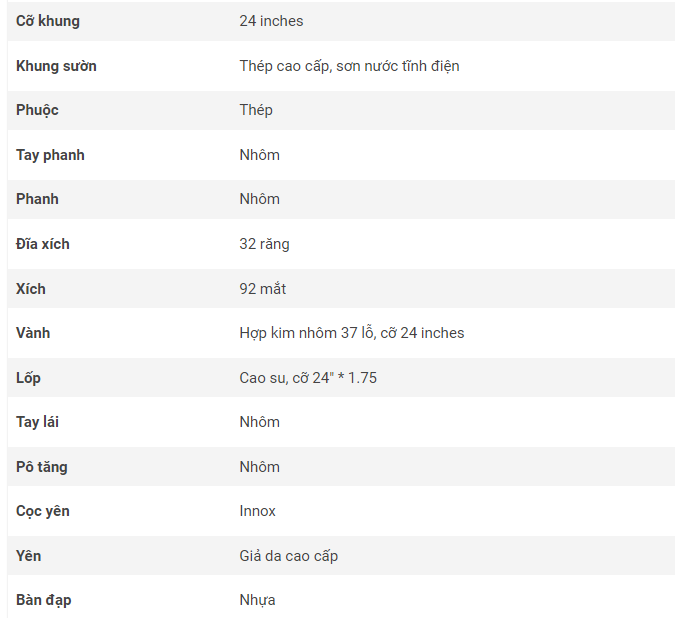Viewport: 675px width, 618px height.
Task: Select the "Nhựa" pedal material value
Action: [x=257, y=600]
